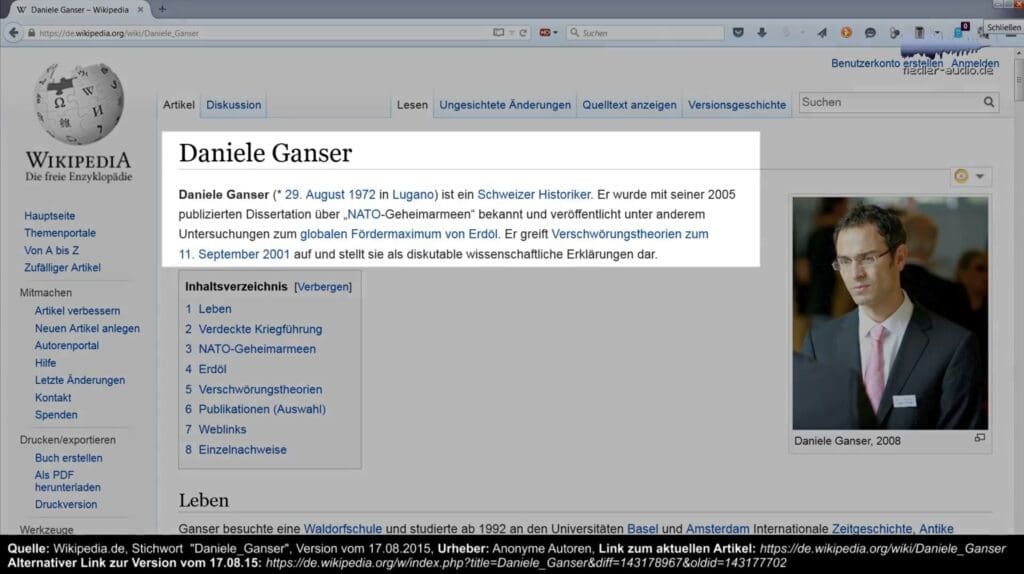
Task: Open Von A bis Z link
Action: (x=52, y=250)
